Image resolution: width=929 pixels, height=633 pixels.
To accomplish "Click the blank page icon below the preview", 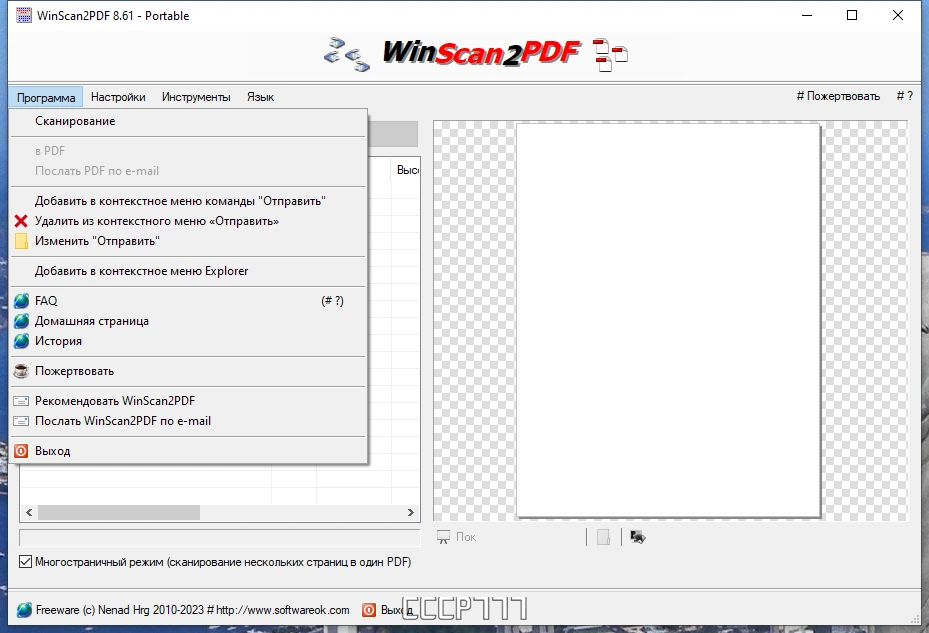I will (603, 537).
